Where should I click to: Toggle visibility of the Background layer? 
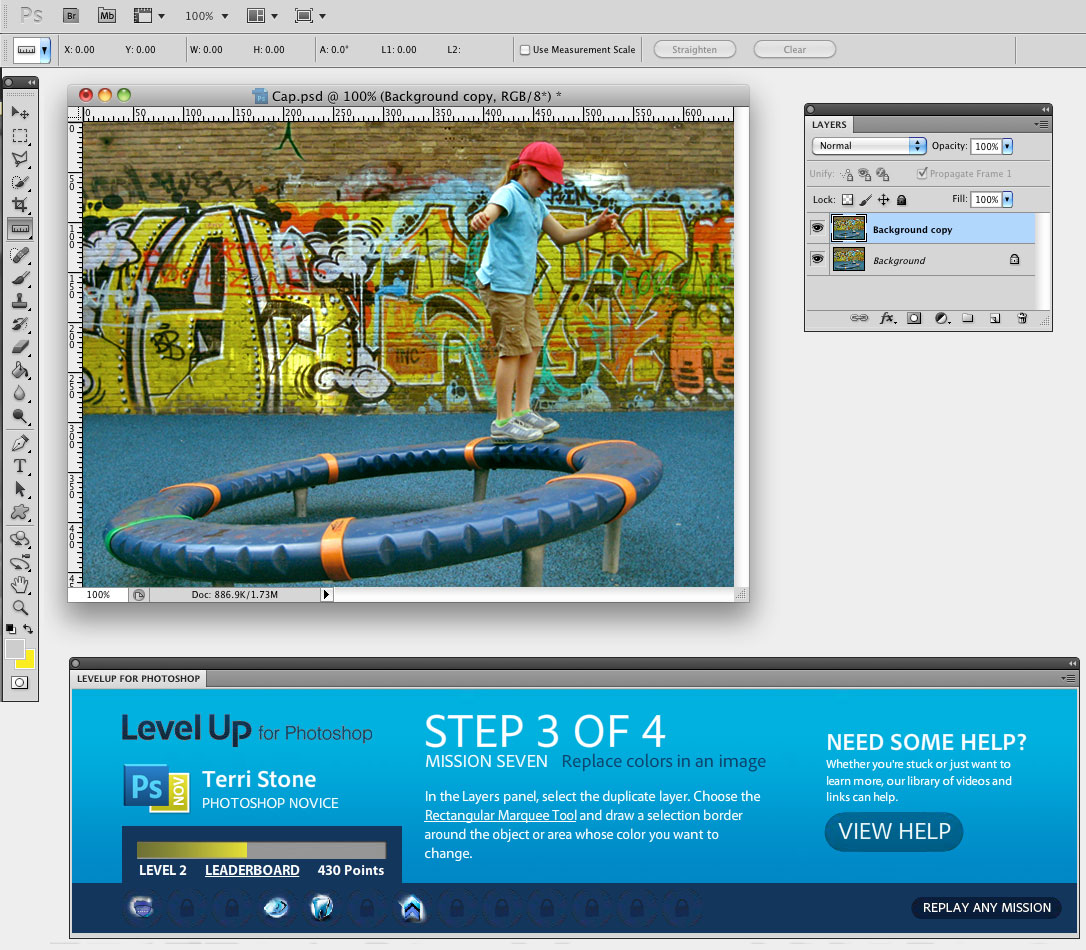click(817, 260)
